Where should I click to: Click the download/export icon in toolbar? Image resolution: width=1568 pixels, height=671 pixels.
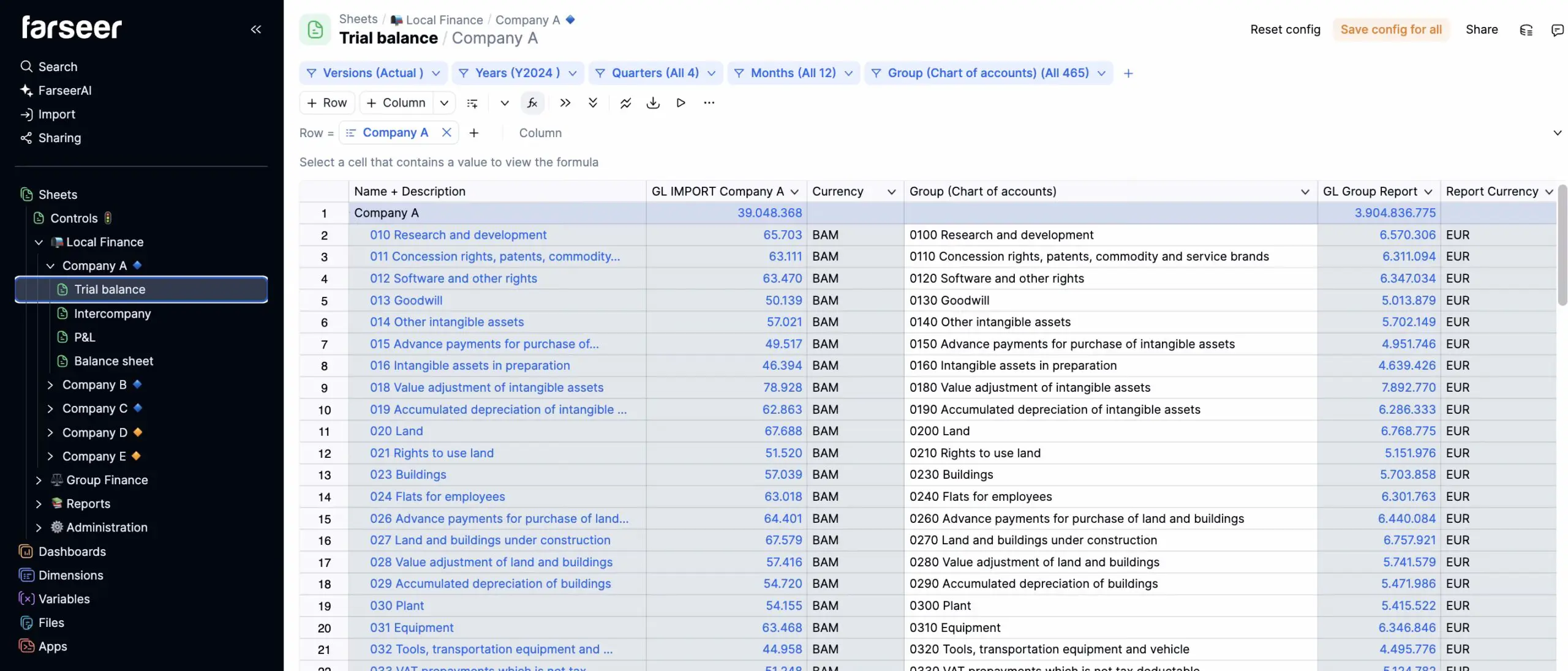tap(653, 103)
